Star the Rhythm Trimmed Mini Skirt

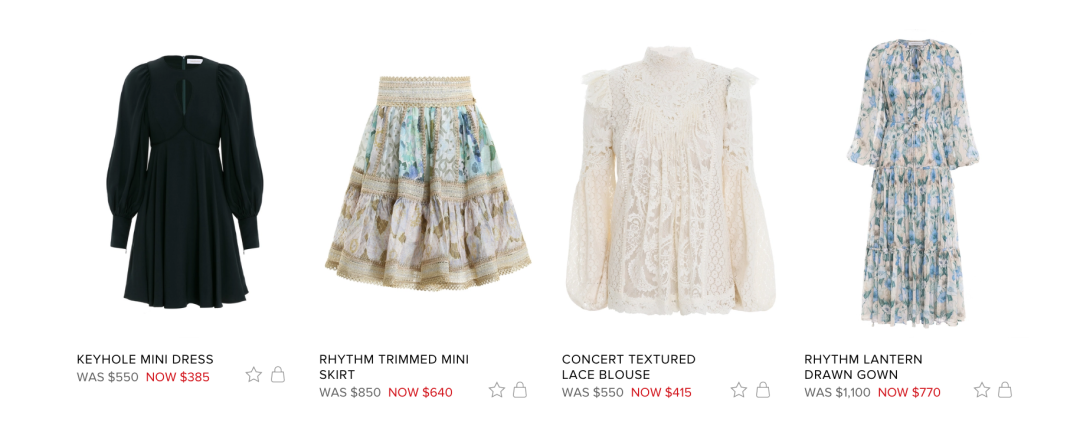pos(497,390)
